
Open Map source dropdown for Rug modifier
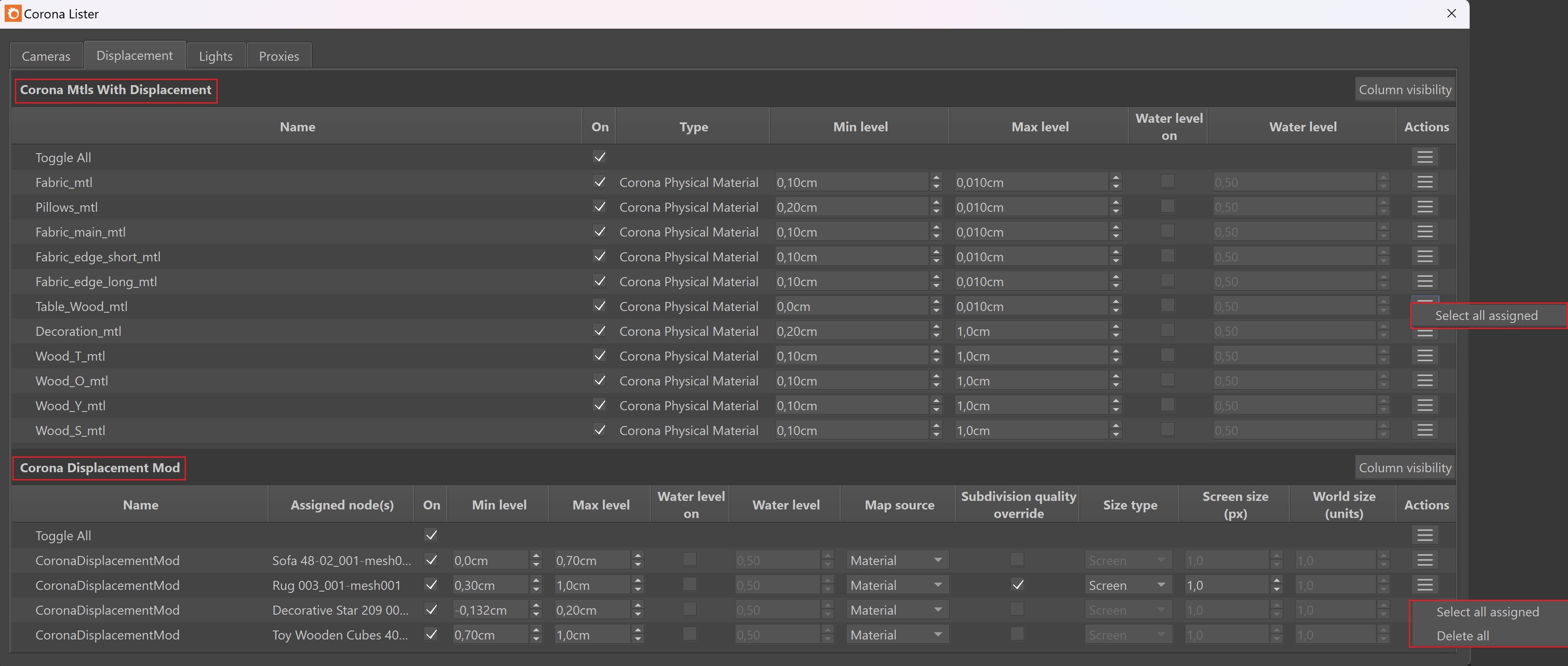click(x=897, y=585)
